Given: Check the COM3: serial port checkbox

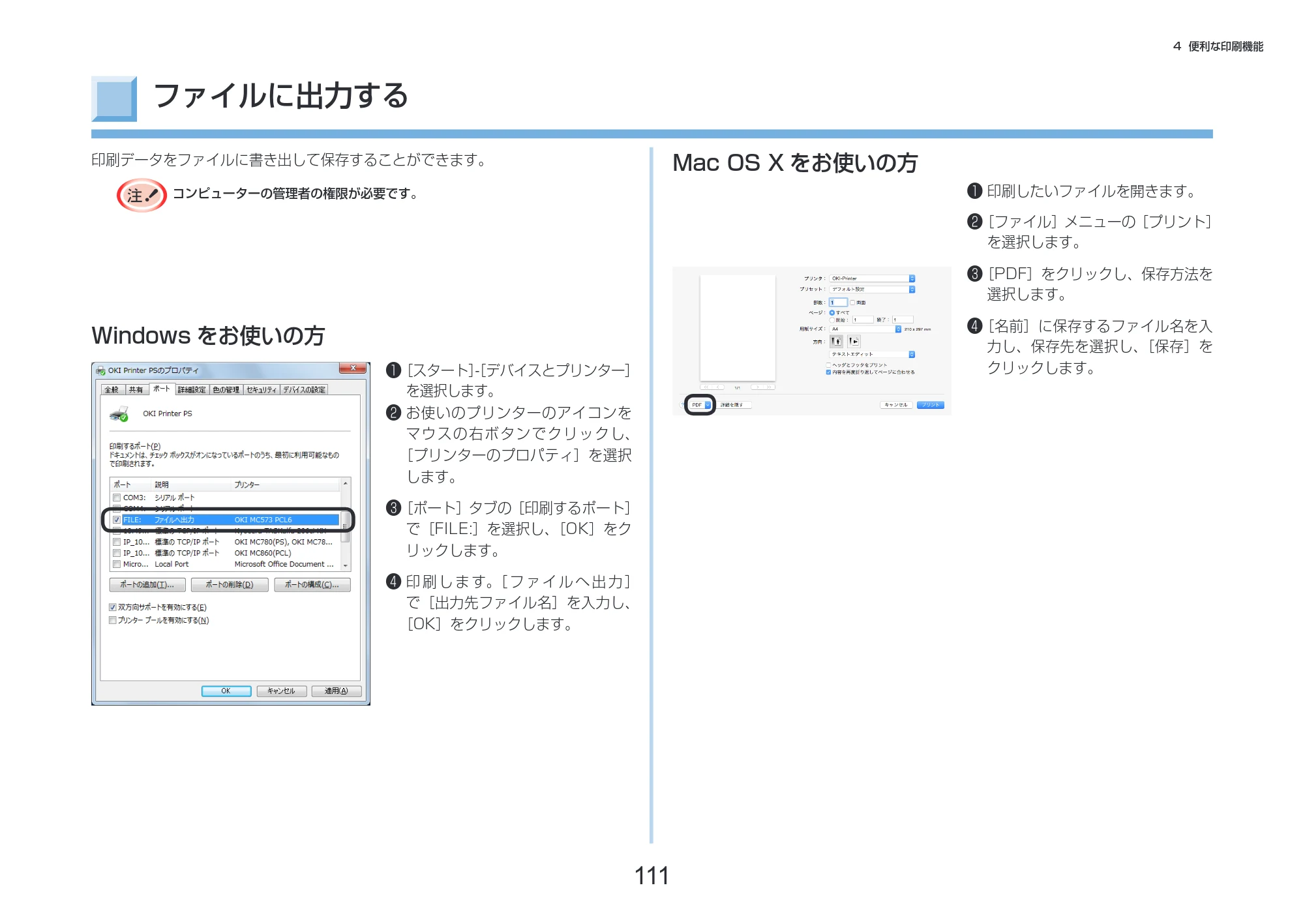Looking at the screenshot, I should 117,498.
